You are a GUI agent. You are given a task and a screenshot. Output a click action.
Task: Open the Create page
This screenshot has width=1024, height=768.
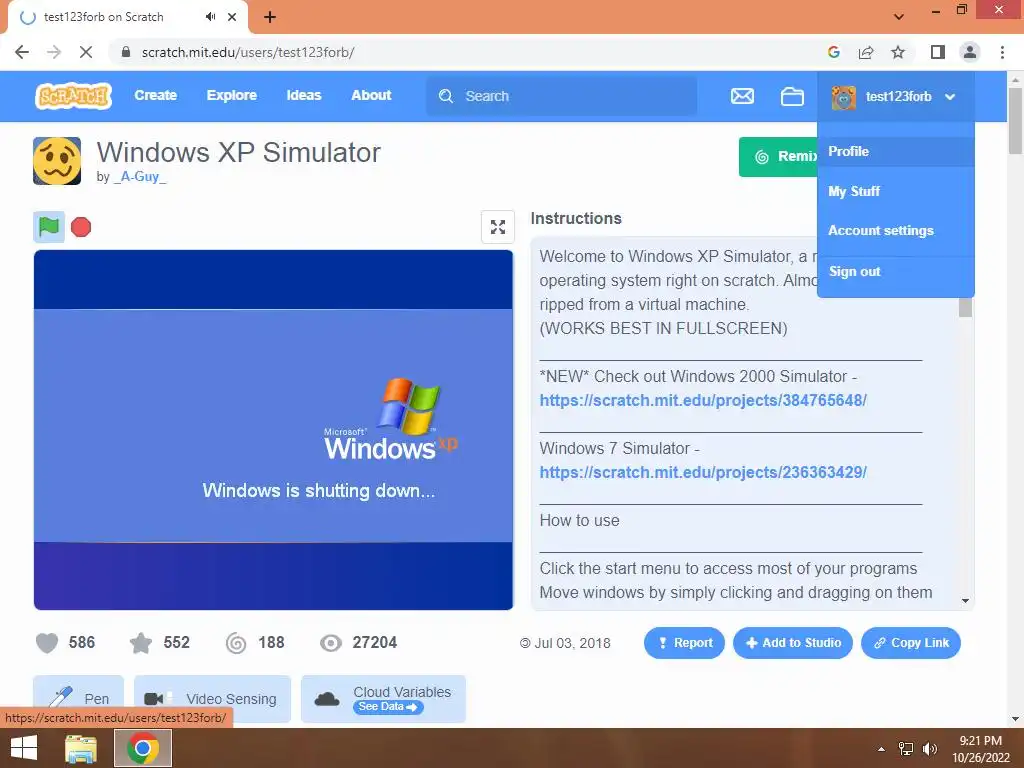click(155, 95)
